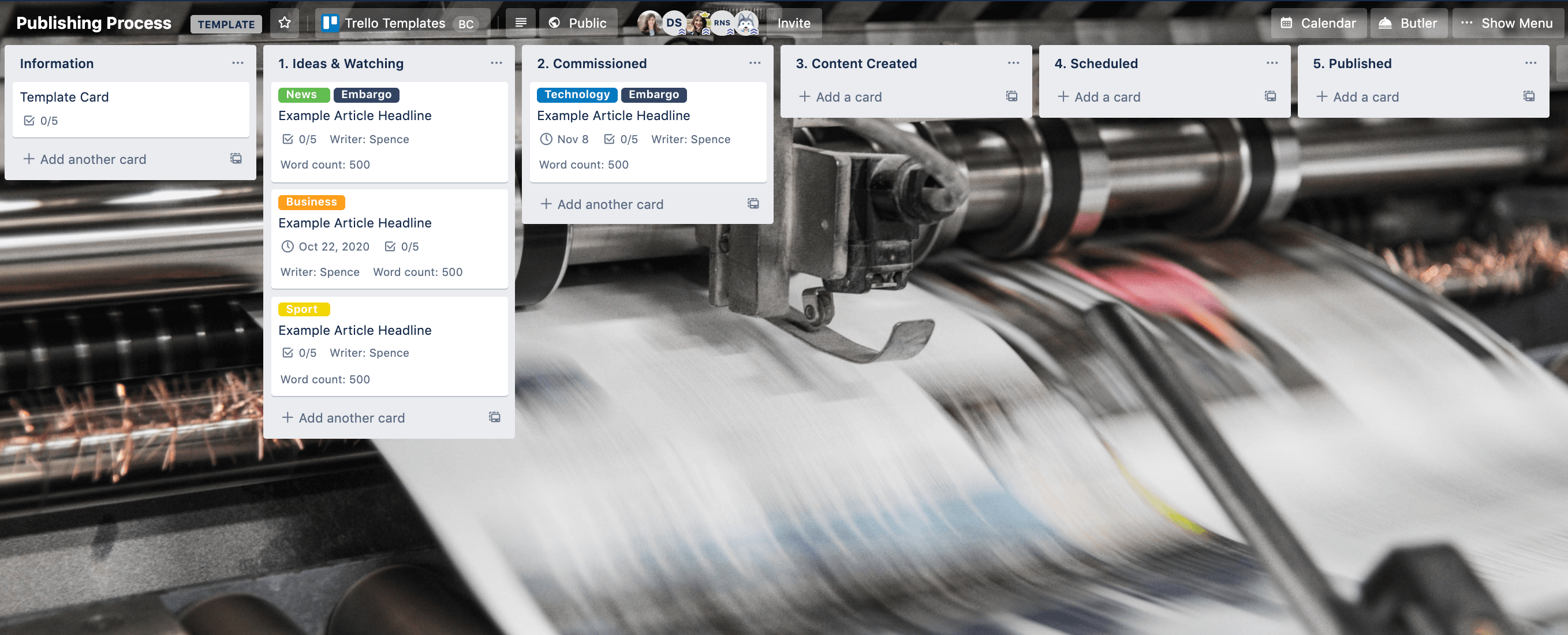Click Embargo label on Technology card
The height and width of the screenshot is (635, 1568).
tap(654, 94)
